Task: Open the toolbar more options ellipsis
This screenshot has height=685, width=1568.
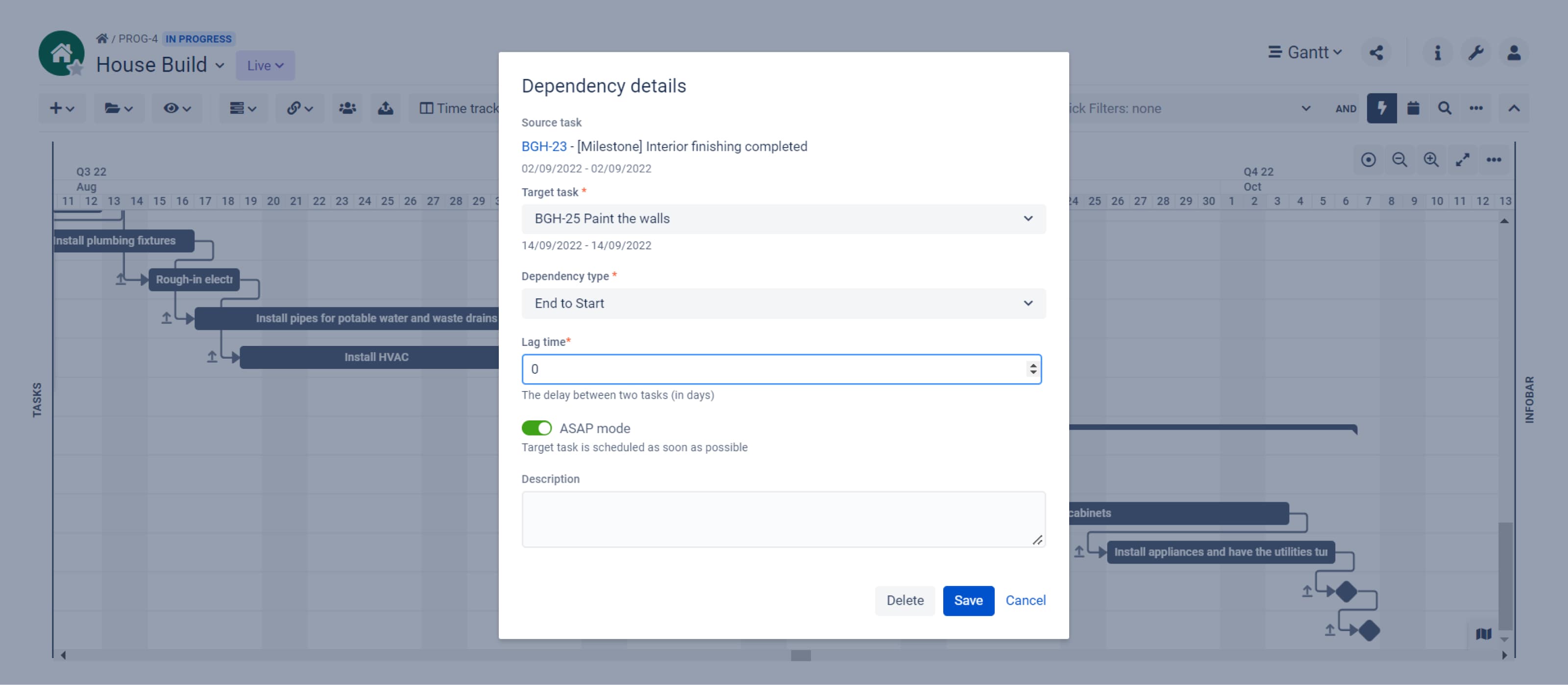Action: [1476, 108]
